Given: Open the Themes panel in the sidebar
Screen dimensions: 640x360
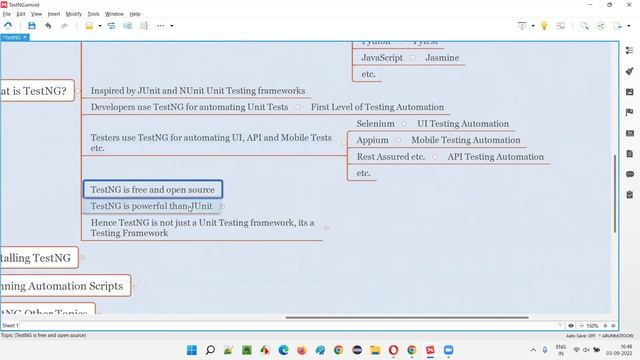Looking at the screenshot, I should click(x=630, y=133).
